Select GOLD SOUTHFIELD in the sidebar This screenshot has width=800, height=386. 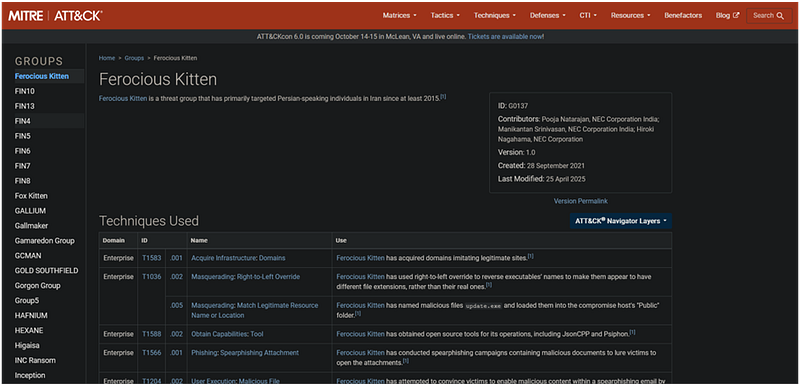[x=46, y=271]
